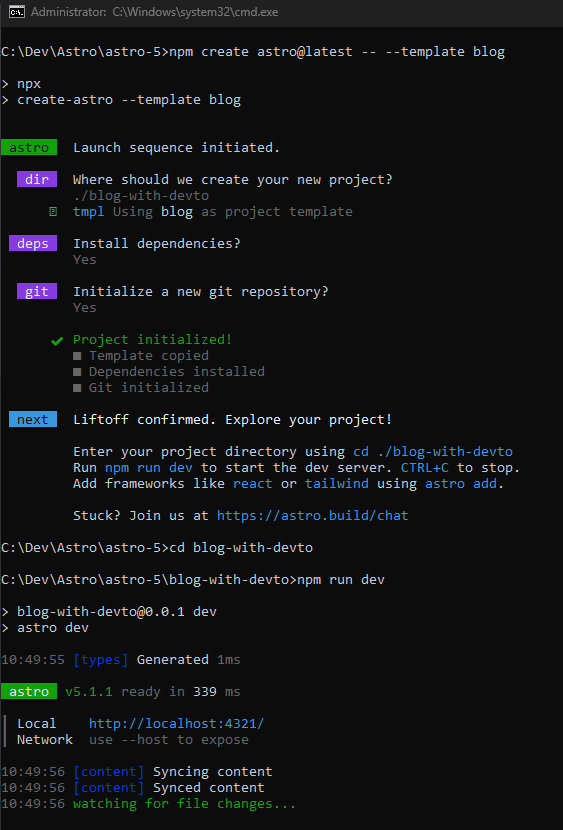Open the https://astro.build/chat link
Viewport: 563px width, 830px height.
pyautogui.click(x=313, y=516)
